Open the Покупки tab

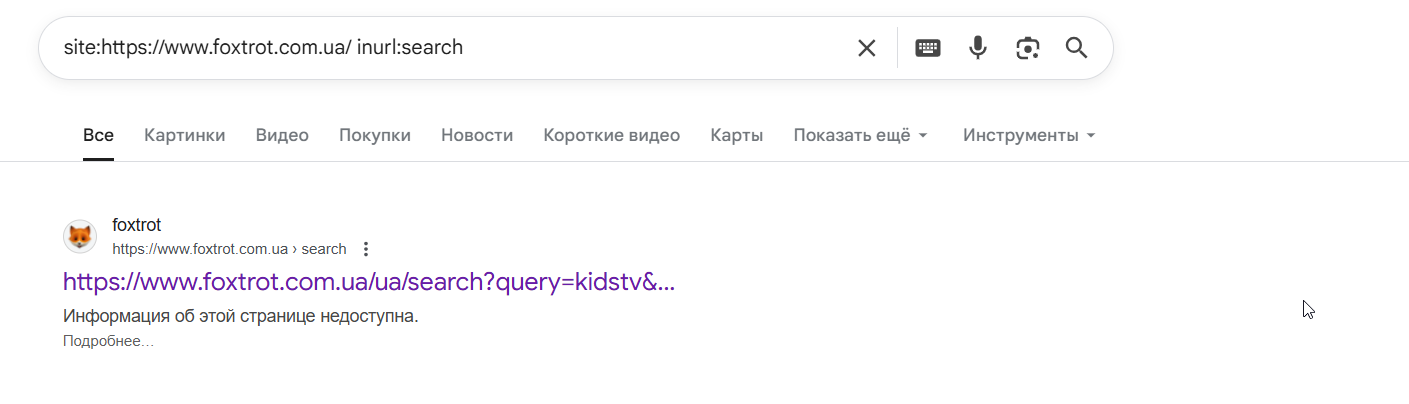[375, 135]
